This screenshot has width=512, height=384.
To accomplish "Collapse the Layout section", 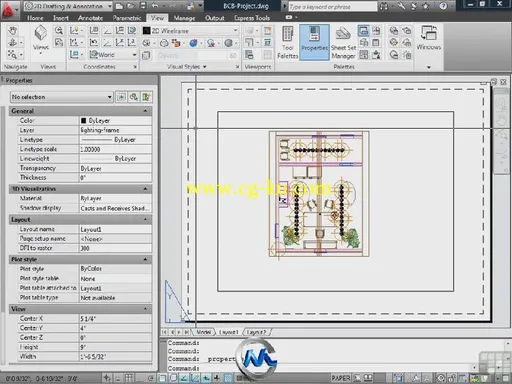I will pos(145,219).
